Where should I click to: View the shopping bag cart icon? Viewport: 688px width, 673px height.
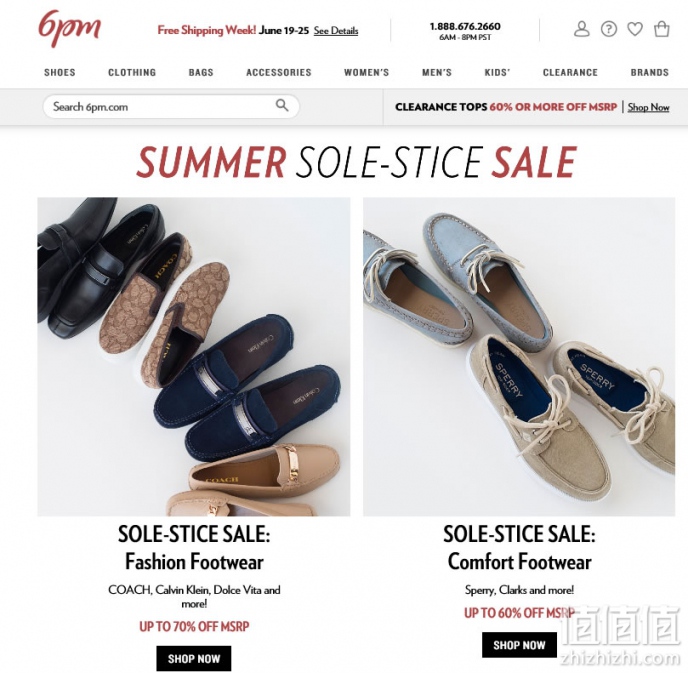(x=662, y=29)
